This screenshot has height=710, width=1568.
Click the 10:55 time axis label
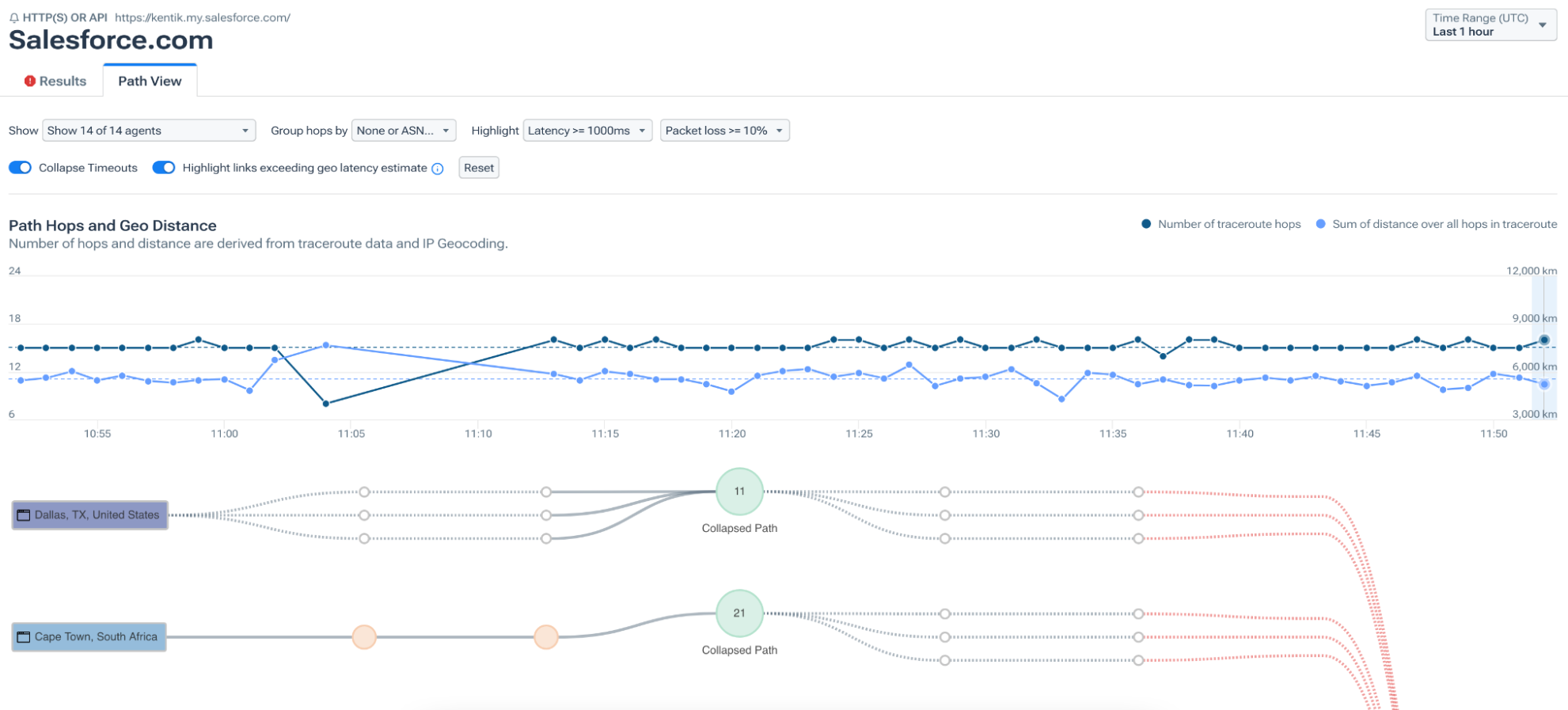tap(97, 434)
